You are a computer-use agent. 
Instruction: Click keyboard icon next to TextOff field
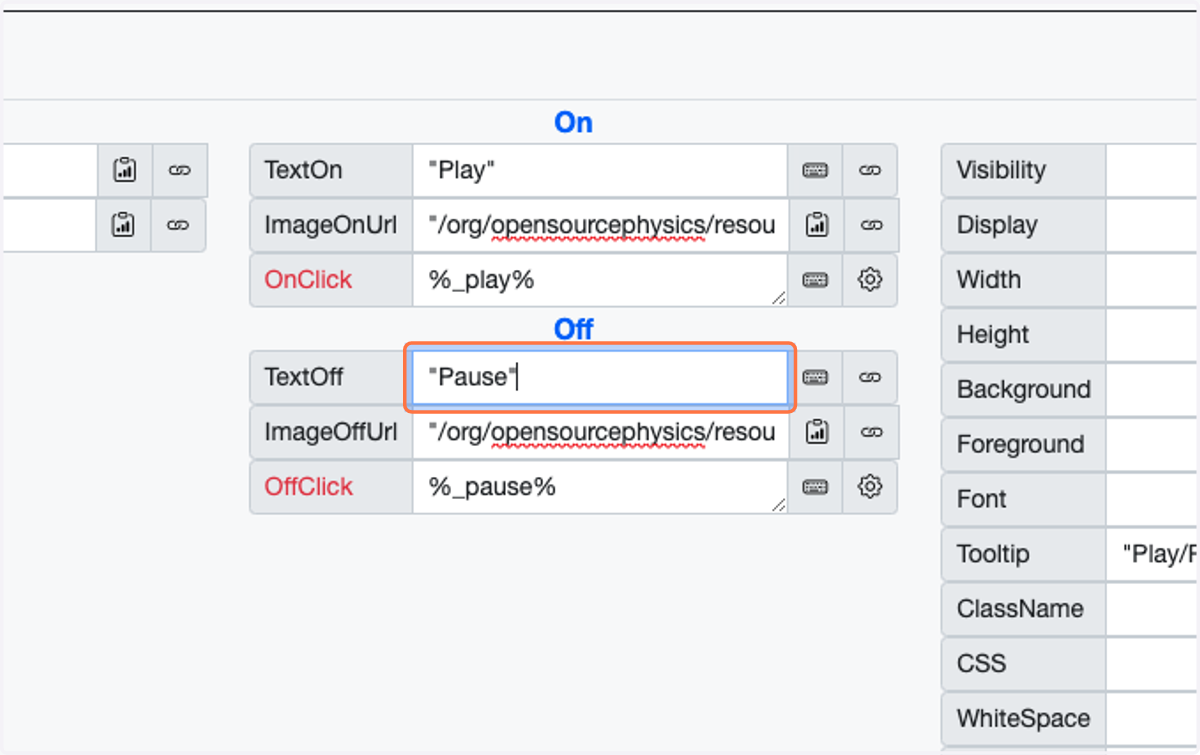(815, 377)
